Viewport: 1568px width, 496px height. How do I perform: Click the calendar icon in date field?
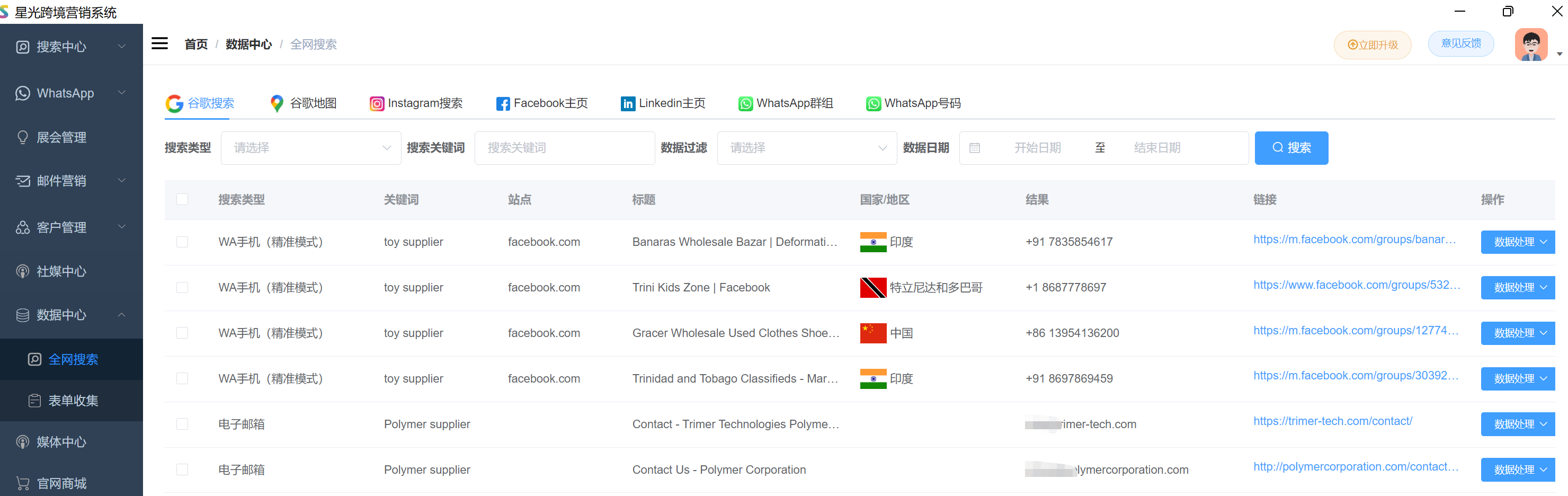(975, 148)
